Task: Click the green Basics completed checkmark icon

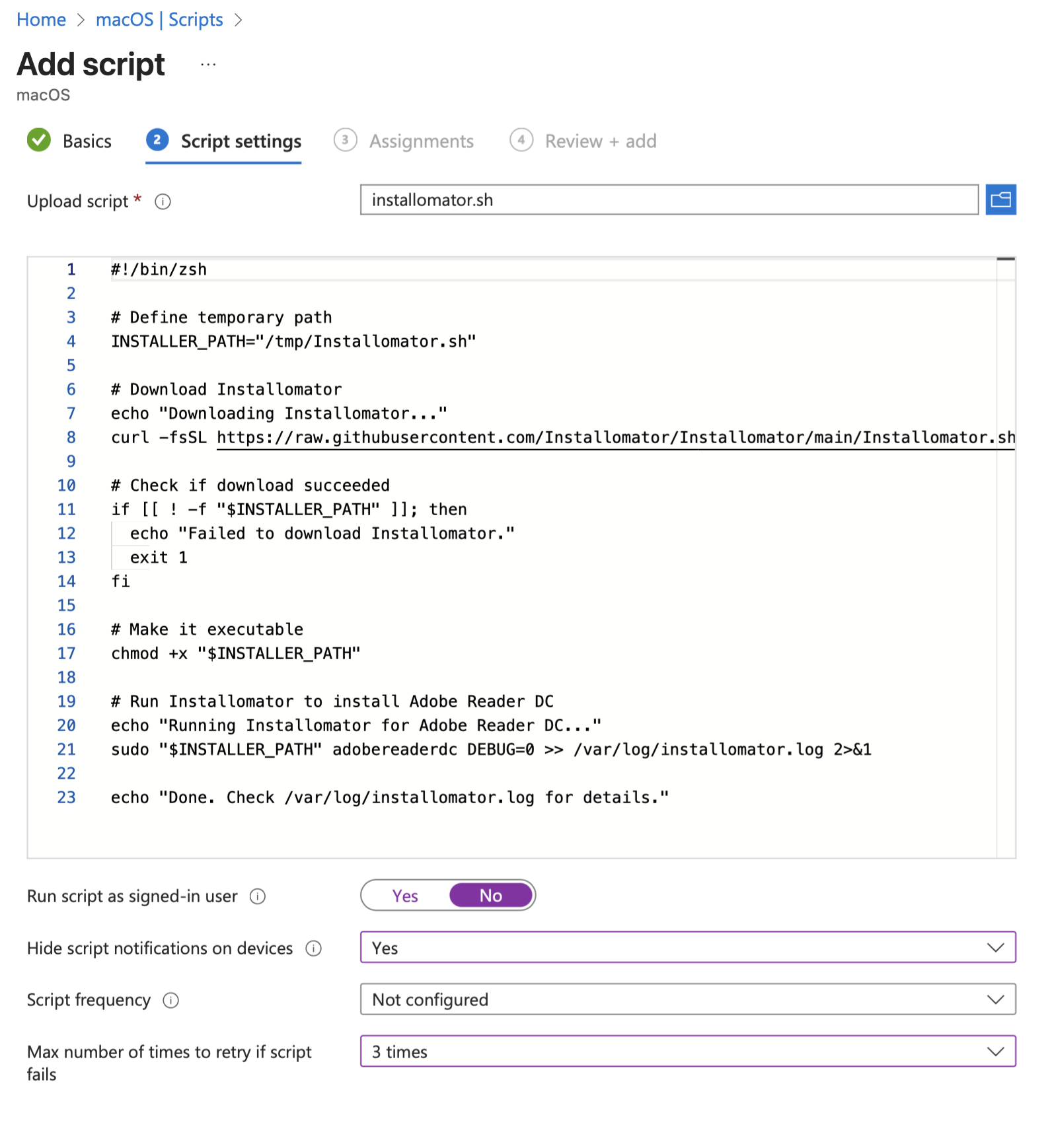Action: (39, 140)
